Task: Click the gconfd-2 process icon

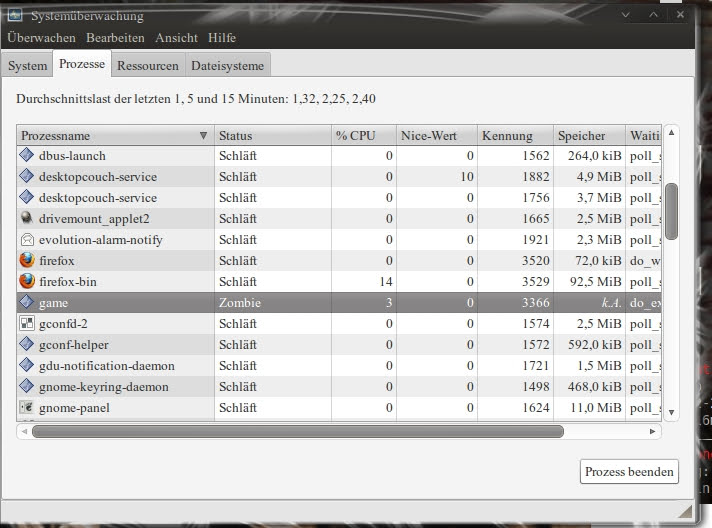Action: (27, 324)
